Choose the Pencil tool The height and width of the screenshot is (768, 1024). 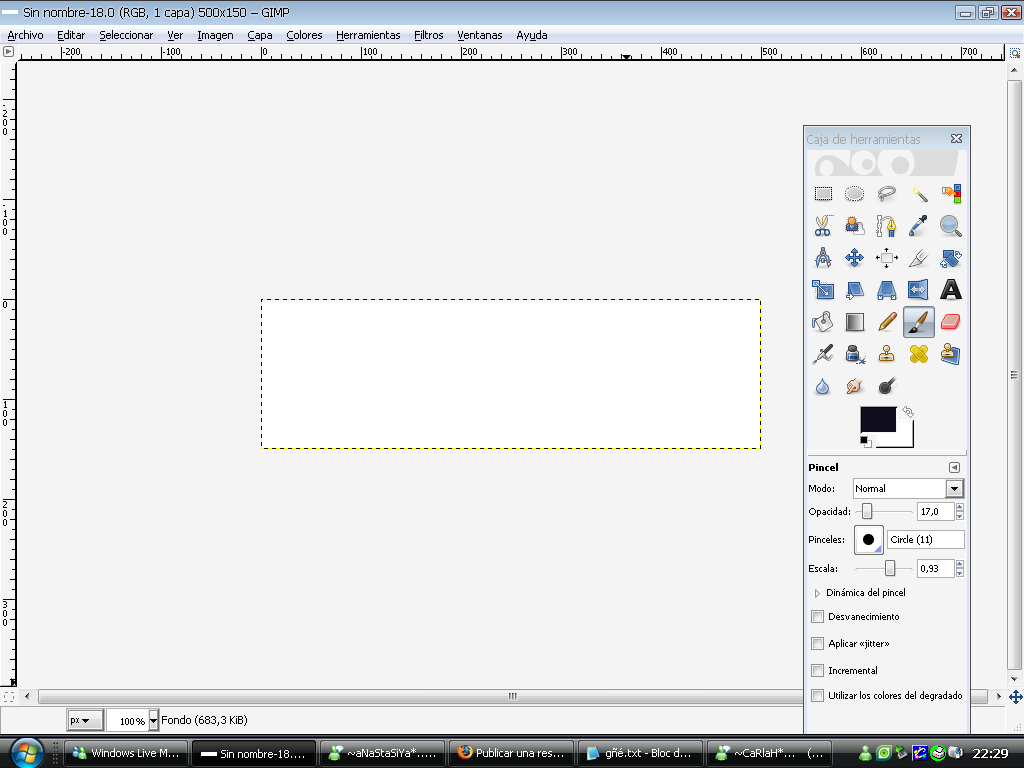coord(886,322)
